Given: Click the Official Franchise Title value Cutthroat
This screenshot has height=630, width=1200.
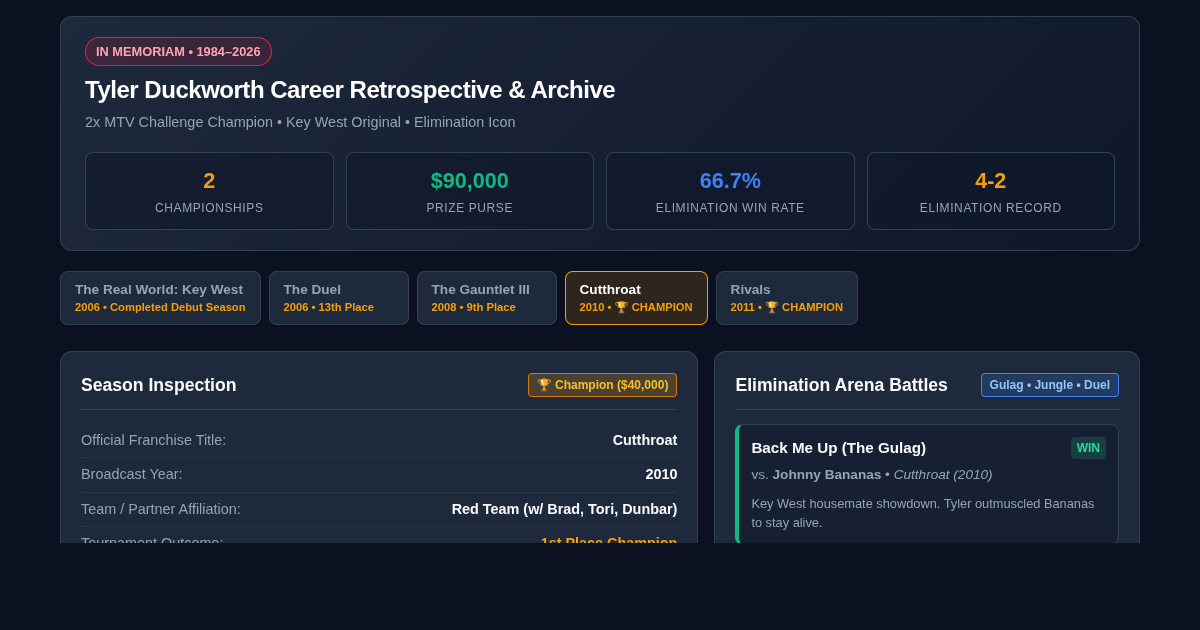Looking at the screenshot, I should [645, 440].
